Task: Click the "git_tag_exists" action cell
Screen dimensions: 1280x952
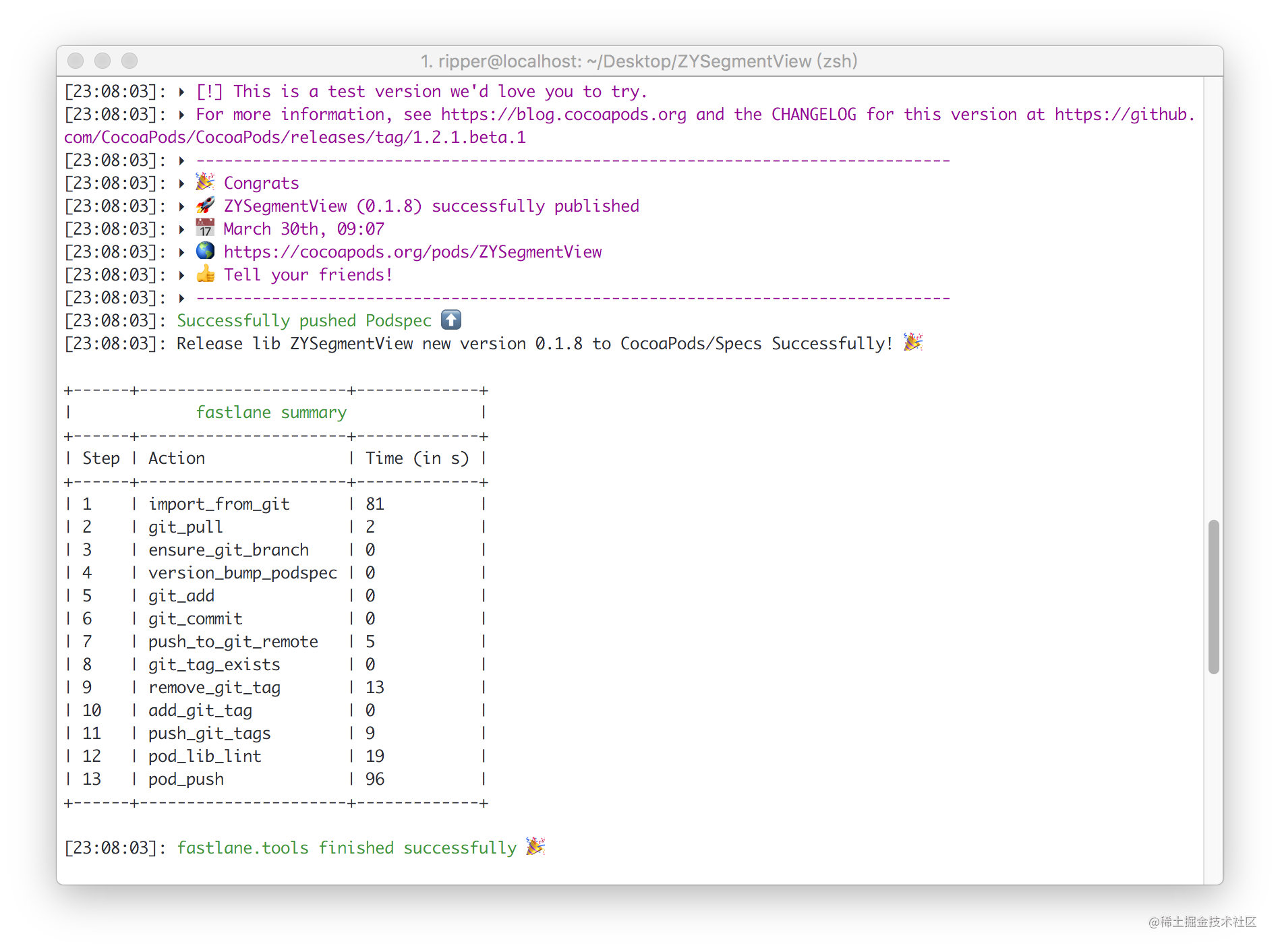Action: tap(214, 664)
